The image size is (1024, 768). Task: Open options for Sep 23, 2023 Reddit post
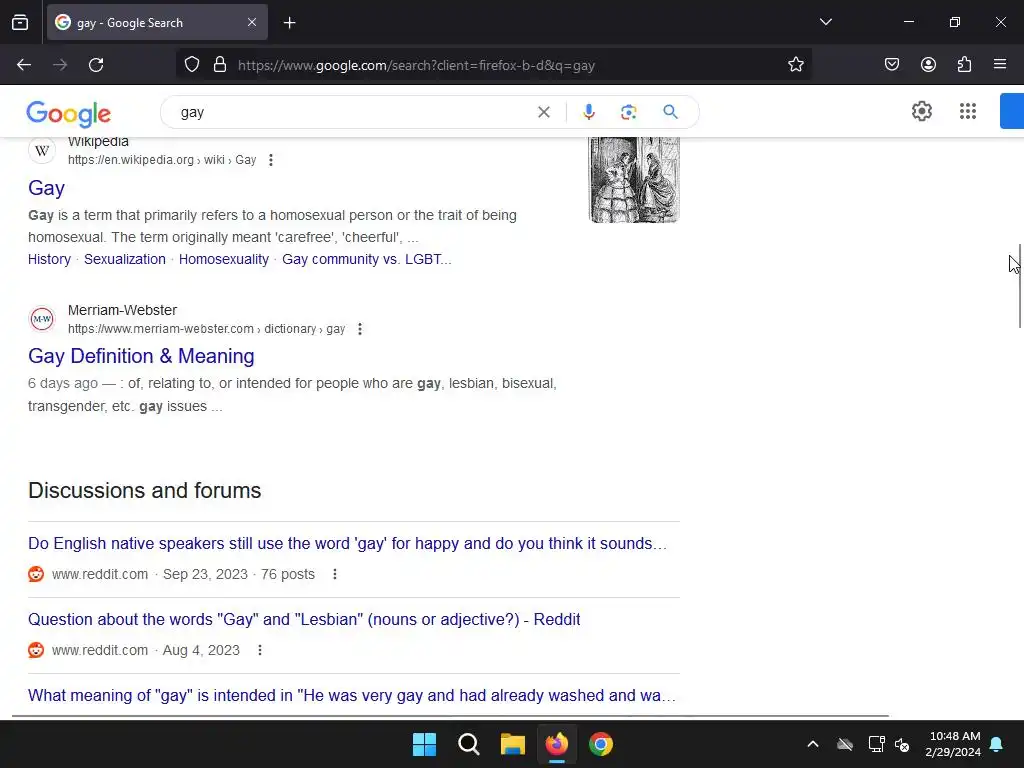click(335, 574)
